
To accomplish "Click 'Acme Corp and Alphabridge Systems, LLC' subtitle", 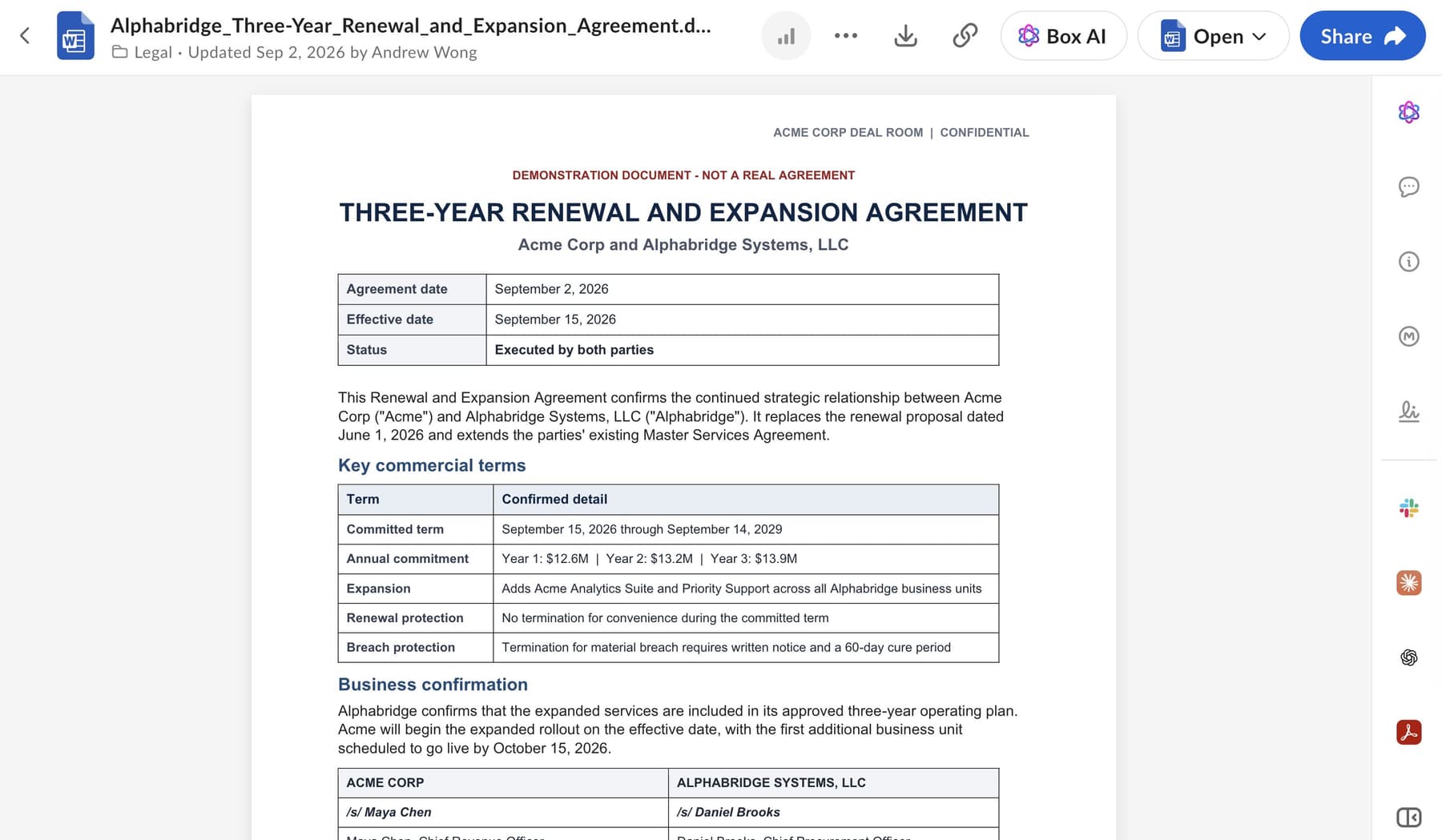I will pos(683,245).
